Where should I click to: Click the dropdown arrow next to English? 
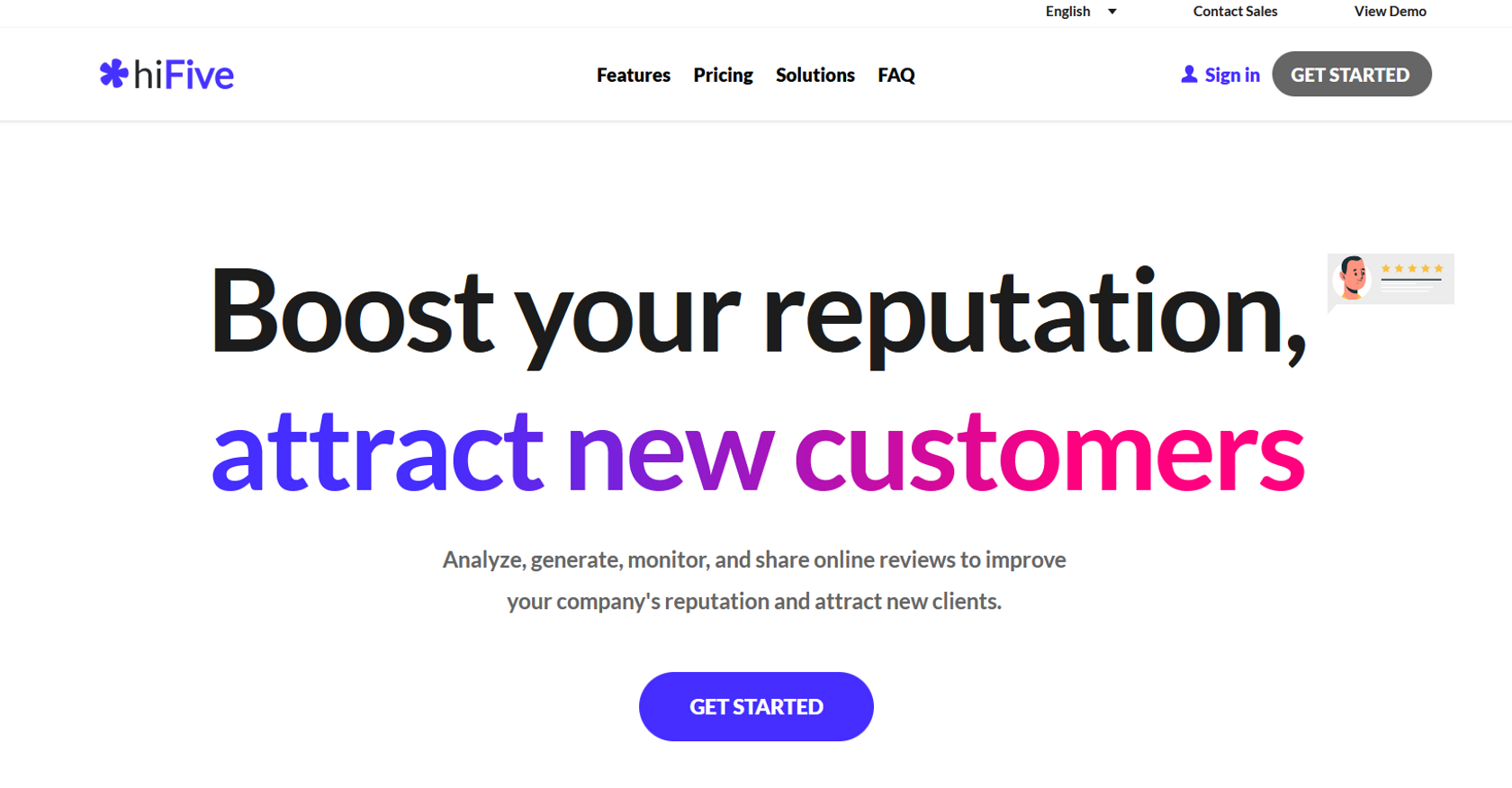pos(1112,12)
